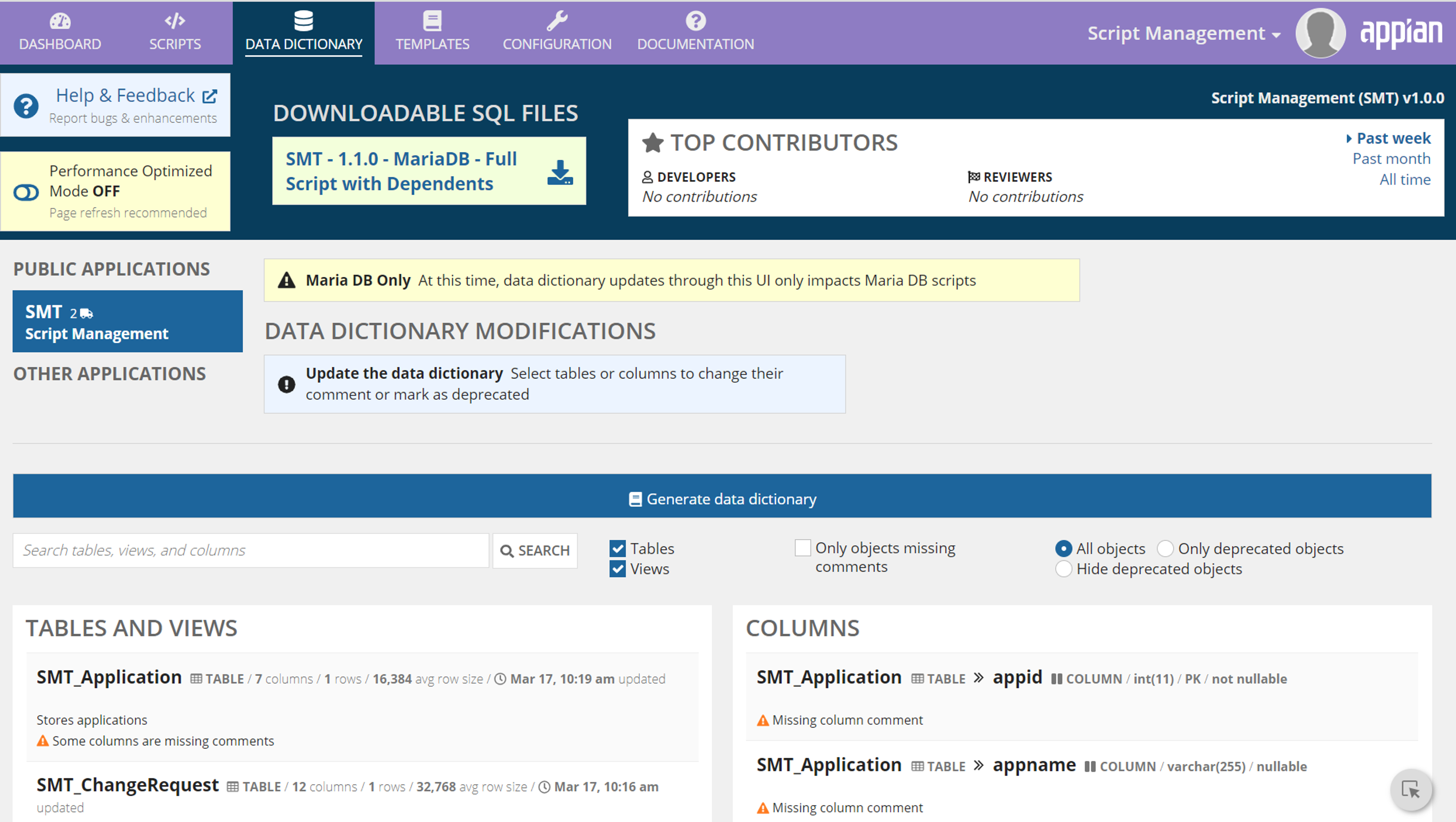Click the column icon beside appid

[1056, 679]
